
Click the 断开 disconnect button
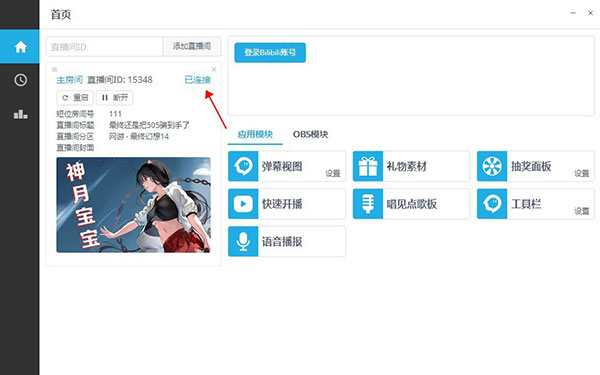pyautogui.click(x=114, y=98)
